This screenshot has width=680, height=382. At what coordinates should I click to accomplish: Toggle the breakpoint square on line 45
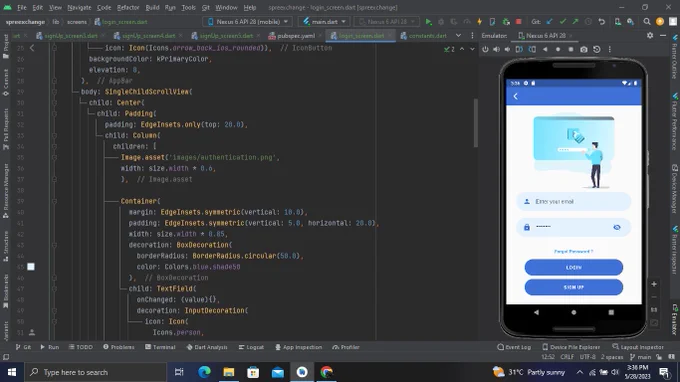[x=31, y=267]
